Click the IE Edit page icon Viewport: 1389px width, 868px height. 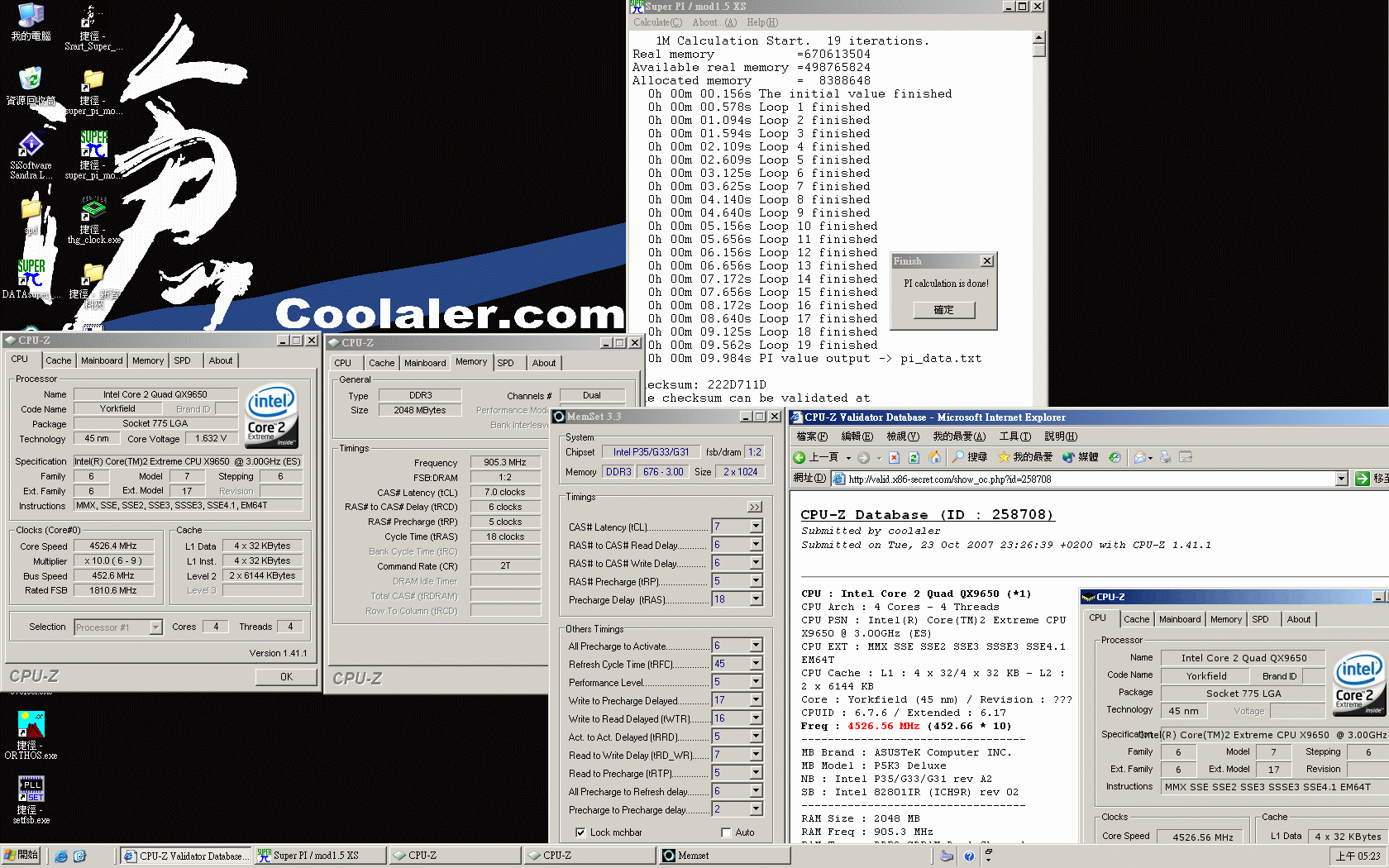[x=1186, y=457]
